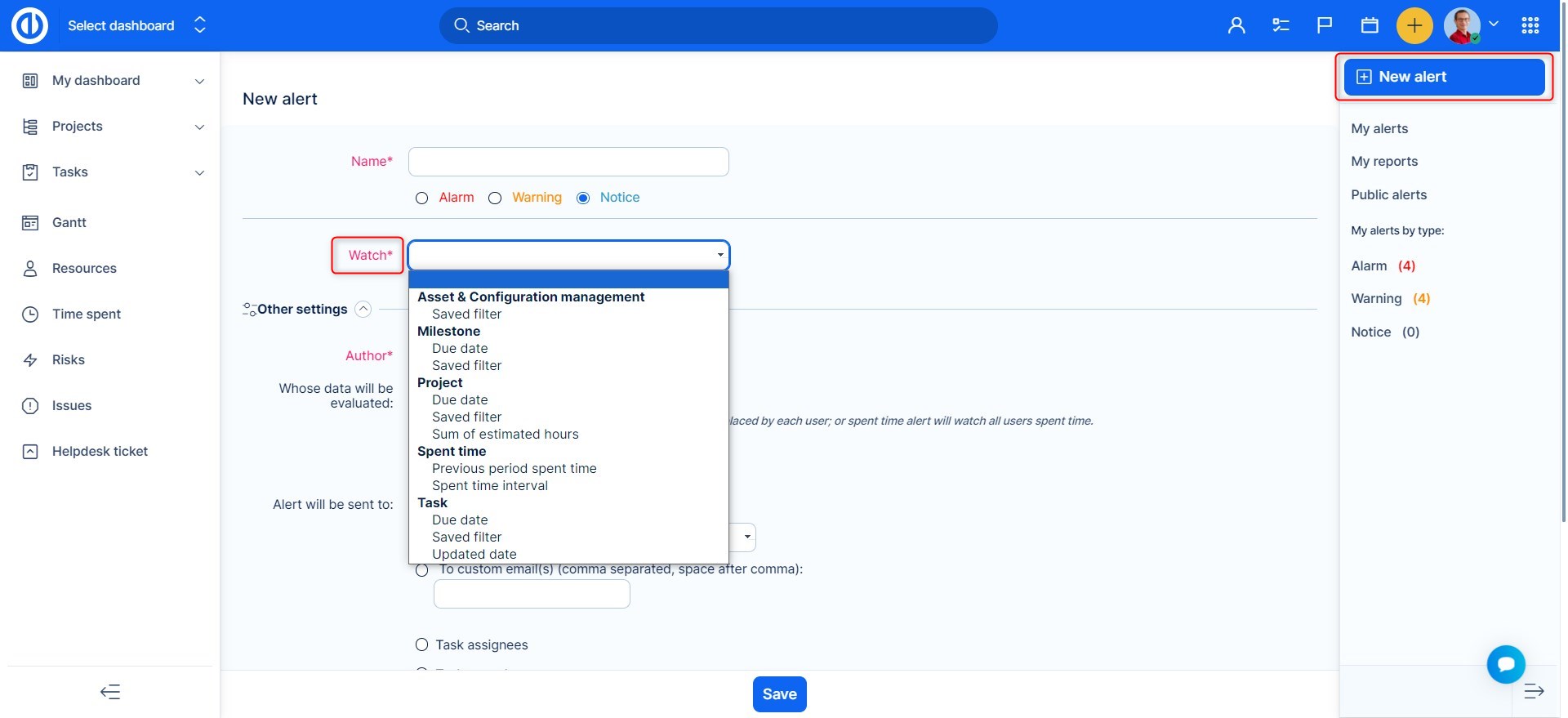The width and height of the screenshot is (1568, 718).
Task: Open the apps grid menu icon
Action: point(1530,25)
